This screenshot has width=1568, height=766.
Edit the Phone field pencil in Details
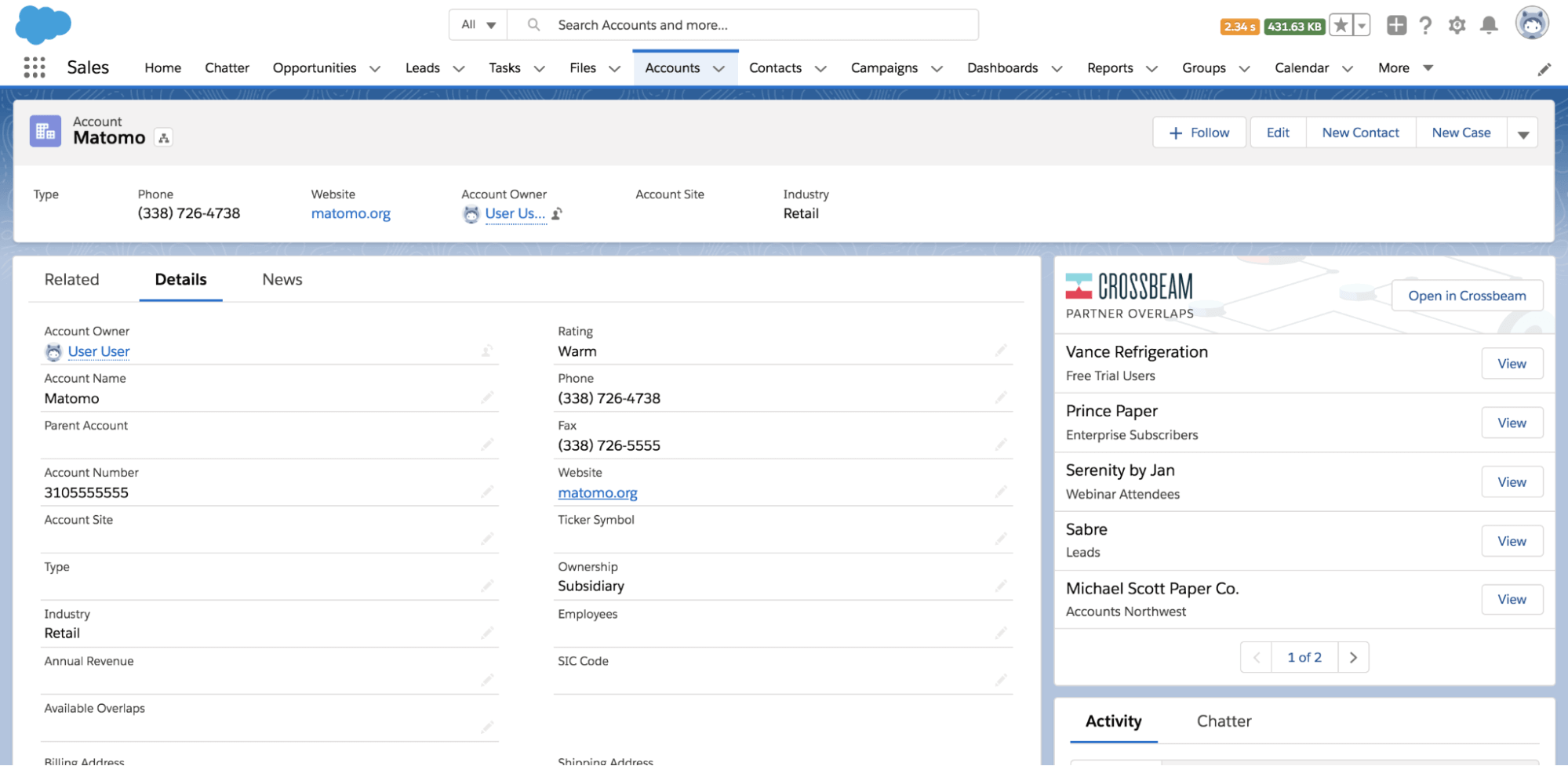click(1001, 398)
